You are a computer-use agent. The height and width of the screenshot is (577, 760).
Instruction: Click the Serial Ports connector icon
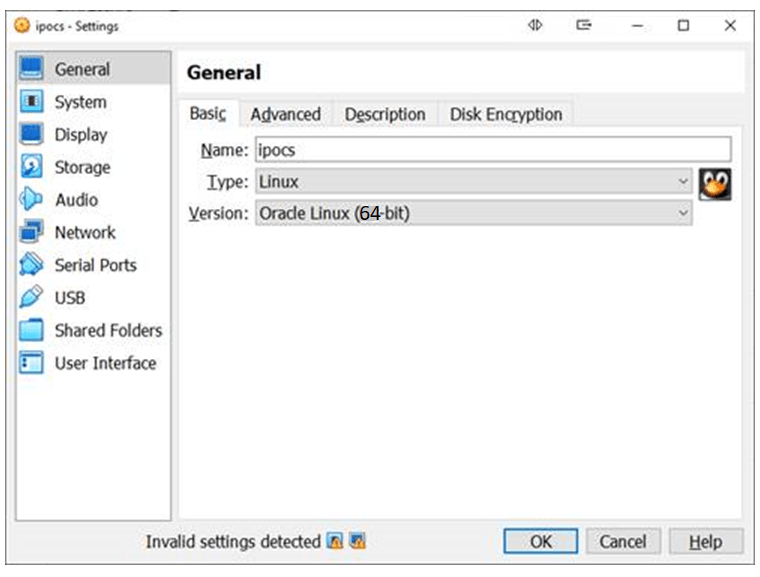point(31,264)
